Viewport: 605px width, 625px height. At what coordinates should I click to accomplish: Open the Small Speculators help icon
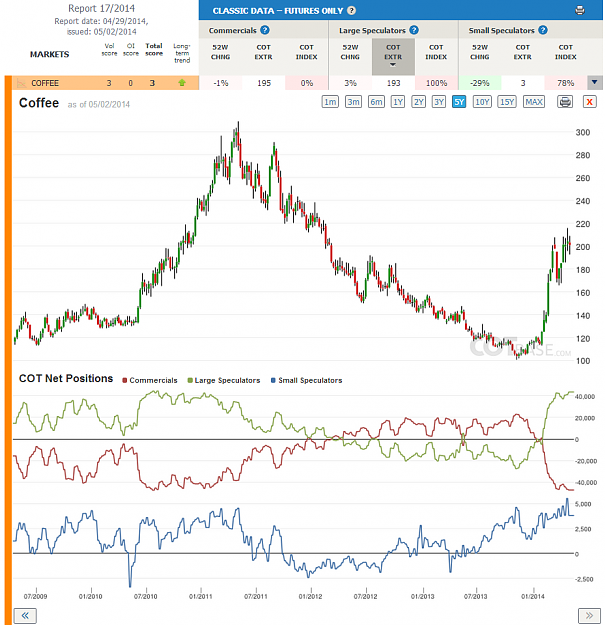[543, 30]
